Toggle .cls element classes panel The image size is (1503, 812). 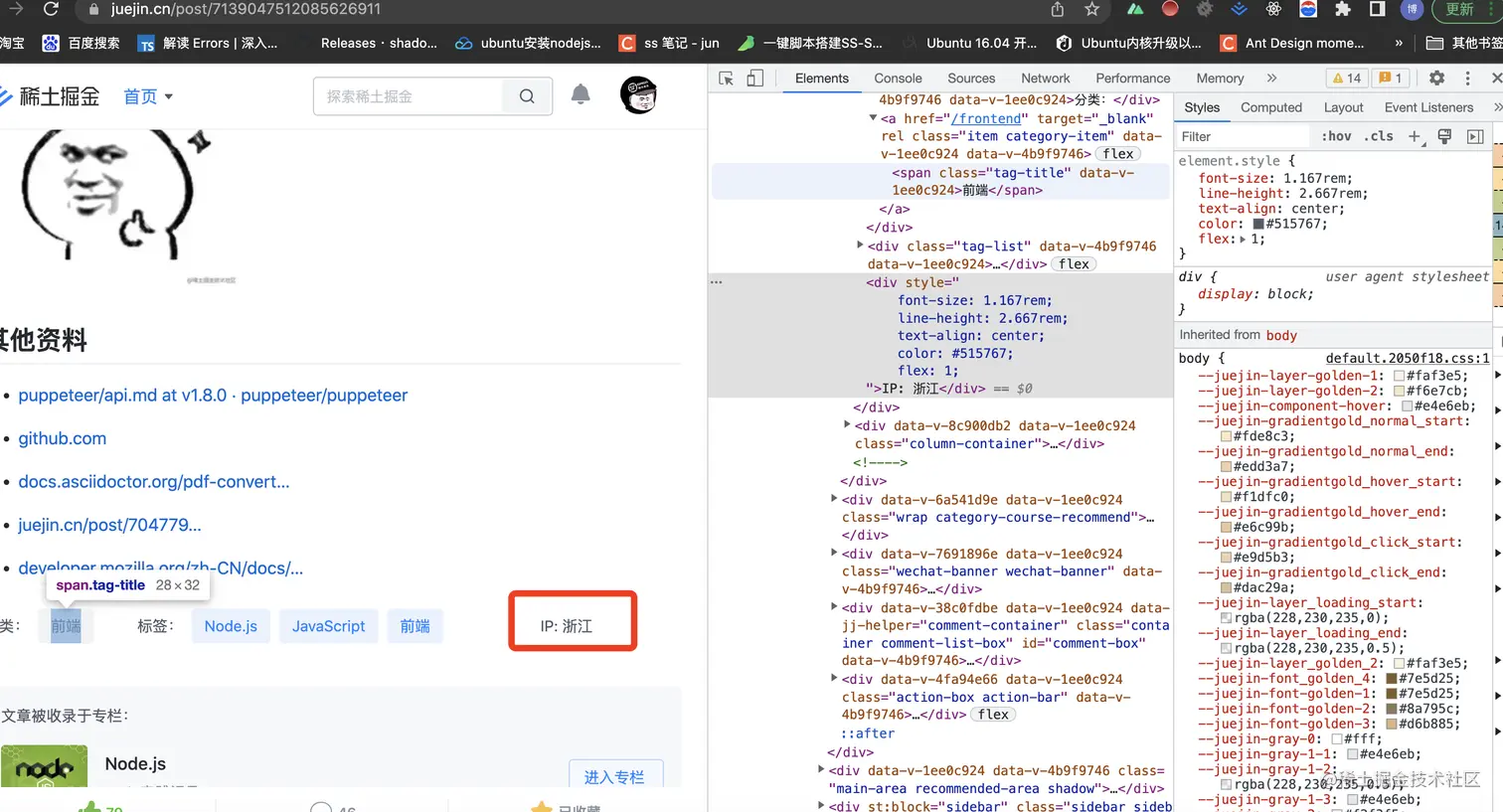tap(1378, 136)
